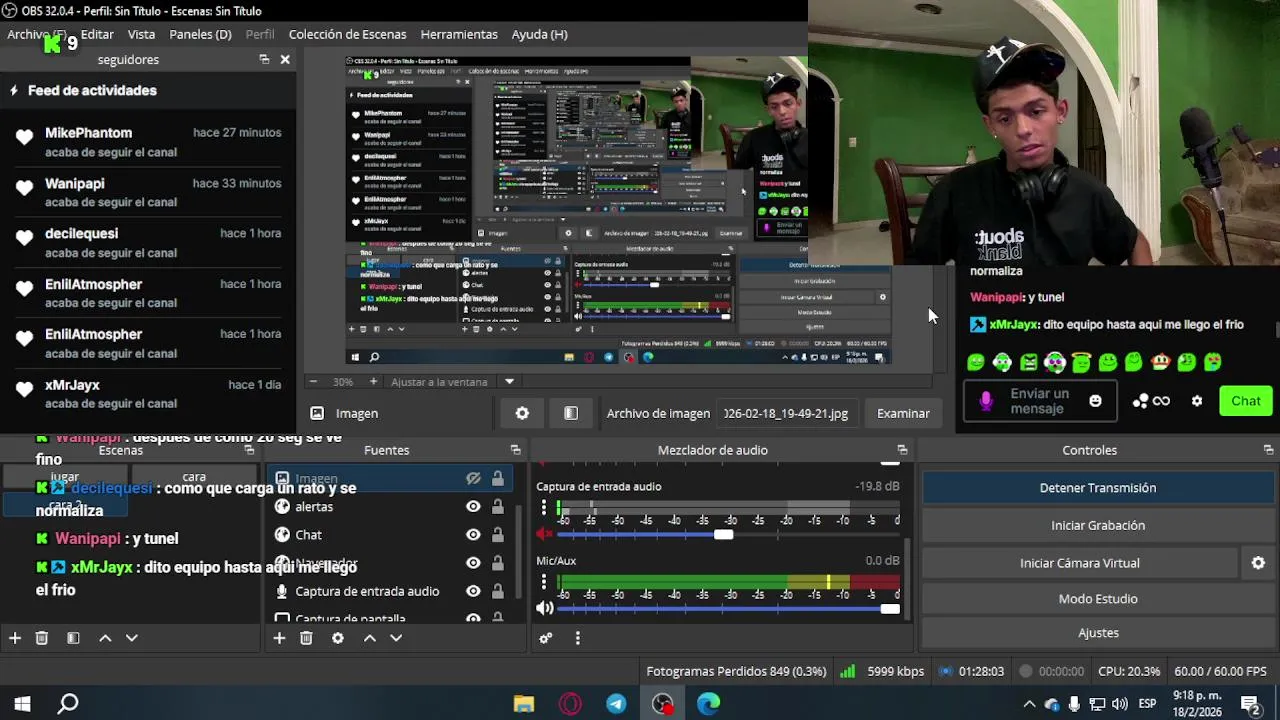Open Telegram from the Windows taskbar
This screenshot has height=720, width=1280.
click(616, 704)
